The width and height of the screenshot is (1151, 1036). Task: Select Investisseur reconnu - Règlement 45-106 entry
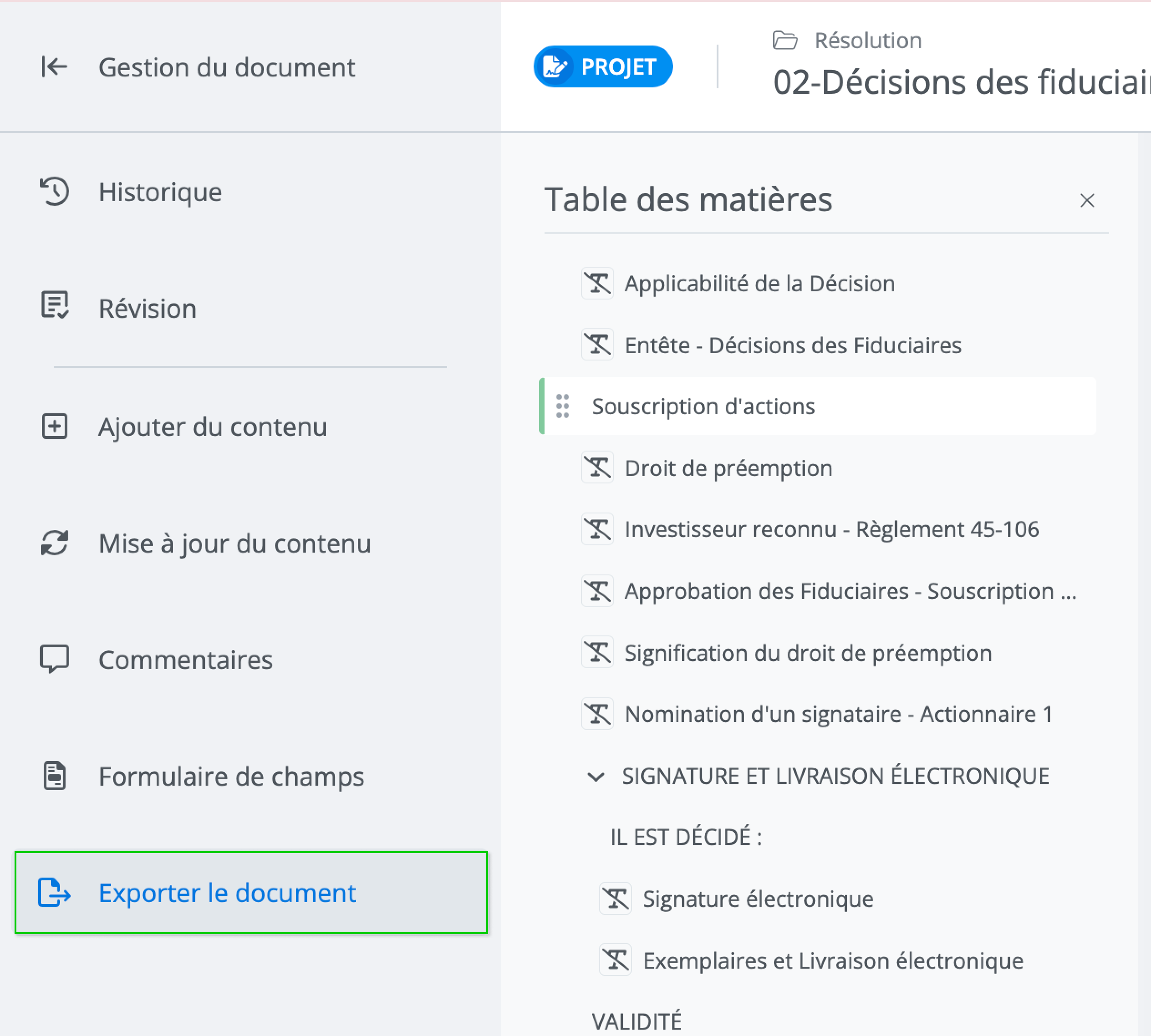pos(831,529)
